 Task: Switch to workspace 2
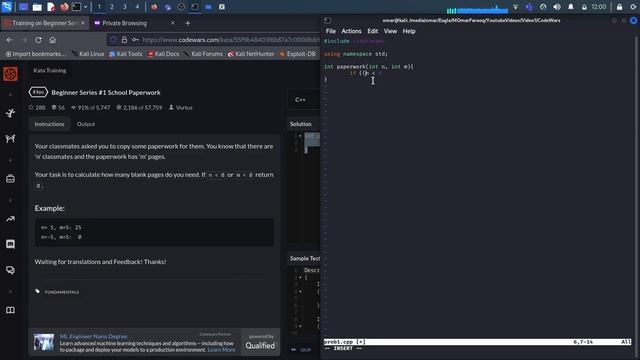tap(112, 7)
